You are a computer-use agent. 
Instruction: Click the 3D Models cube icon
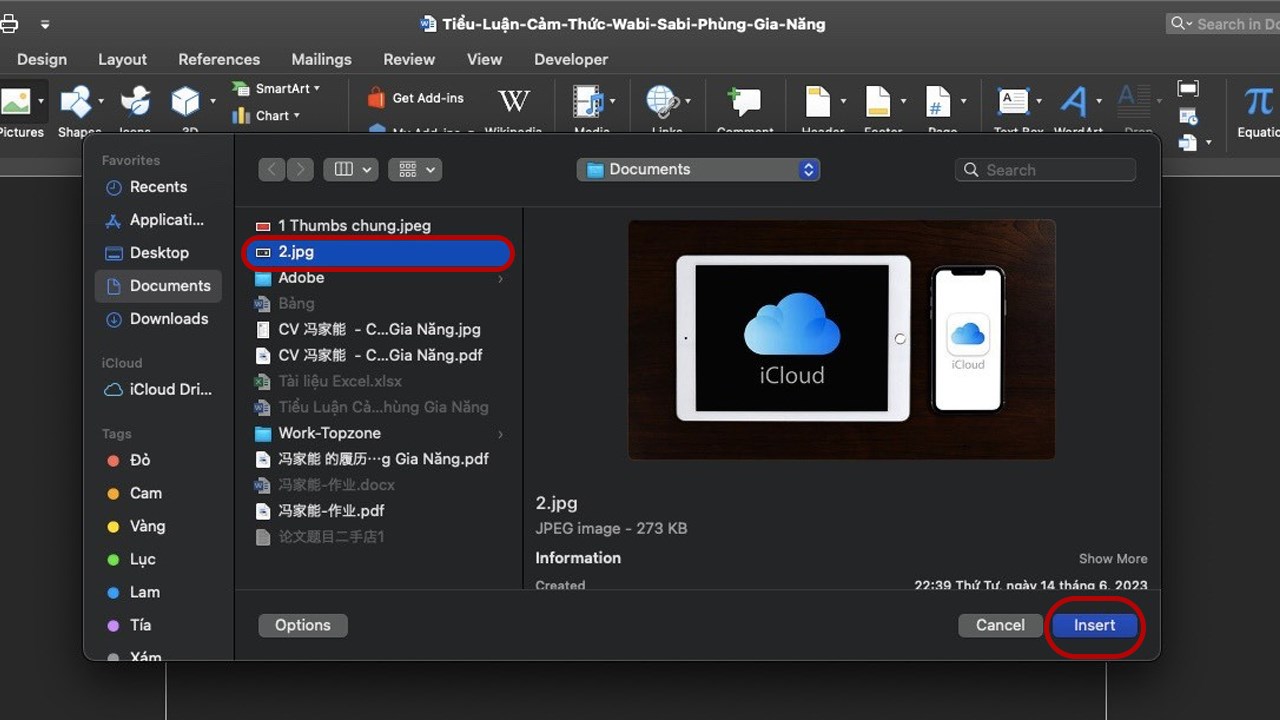pos(185,101)
